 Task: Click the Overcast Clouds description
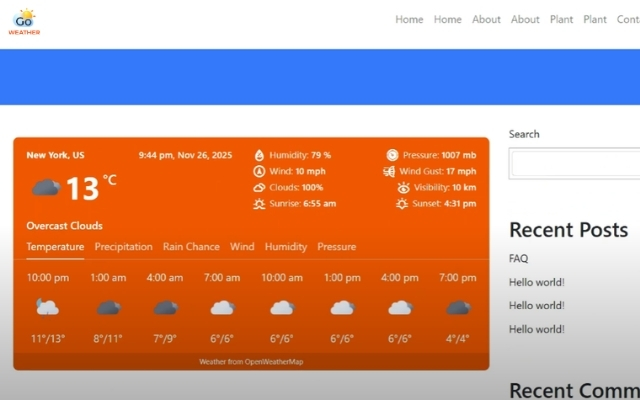point(64,226)
